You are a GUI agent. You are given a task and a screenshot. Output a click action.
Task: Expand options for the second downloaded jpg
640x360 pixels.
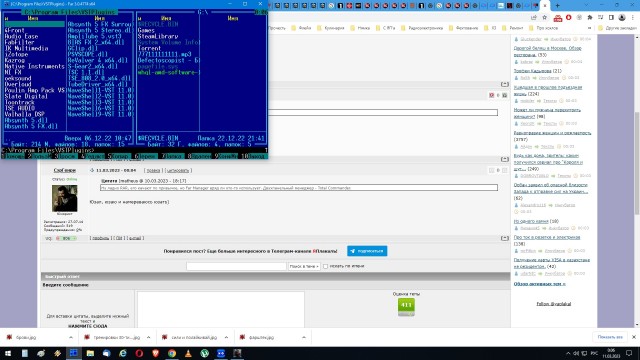click(148, 338)
